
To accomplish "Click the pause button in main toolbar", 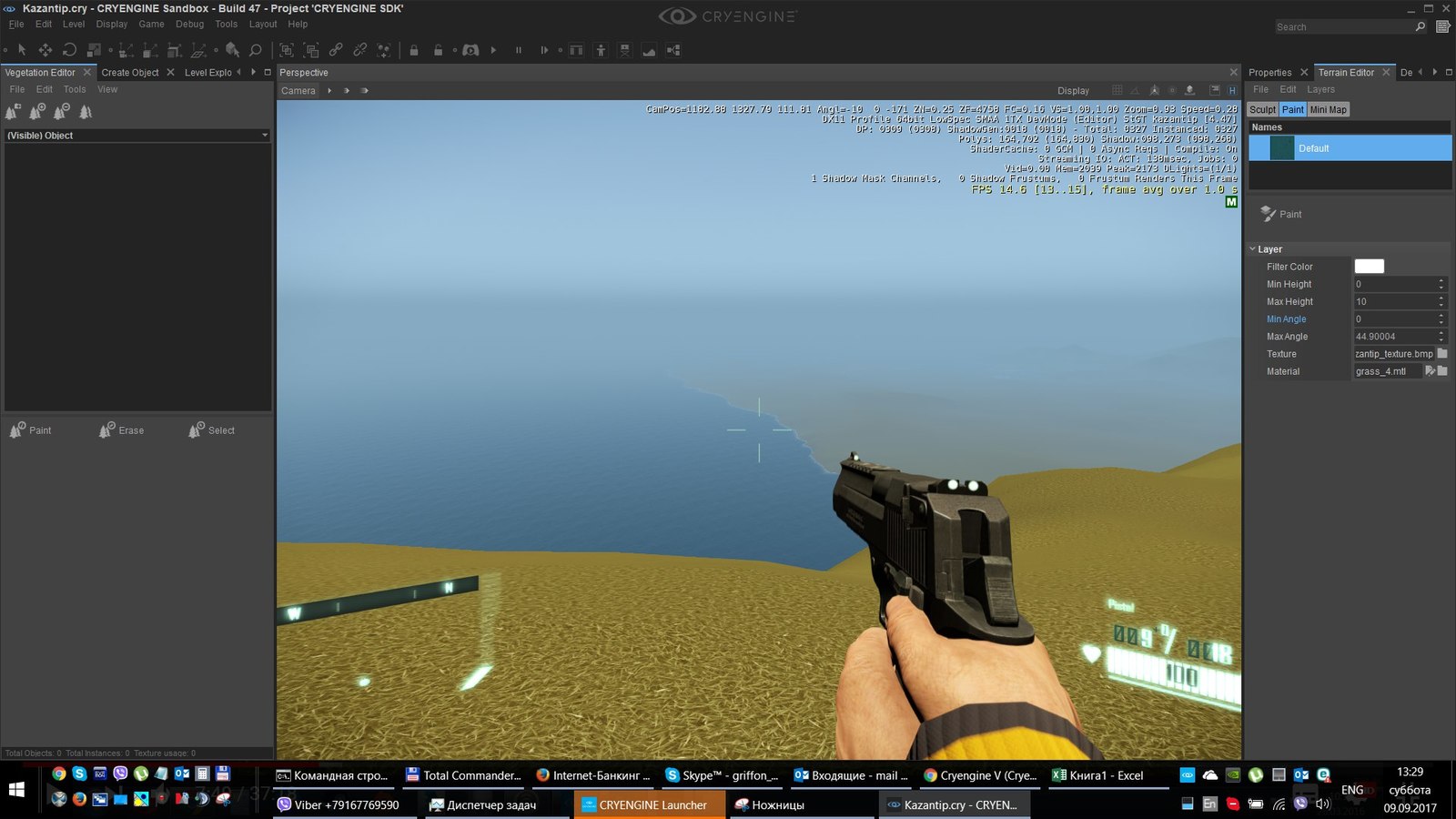I will tap(519, 50).
